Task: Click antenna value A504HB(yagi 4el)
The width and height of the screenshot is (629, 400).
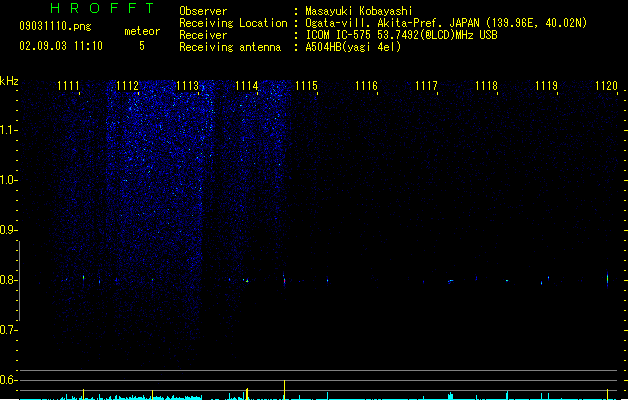Action: pyautogui.click(x=353, y=47)
